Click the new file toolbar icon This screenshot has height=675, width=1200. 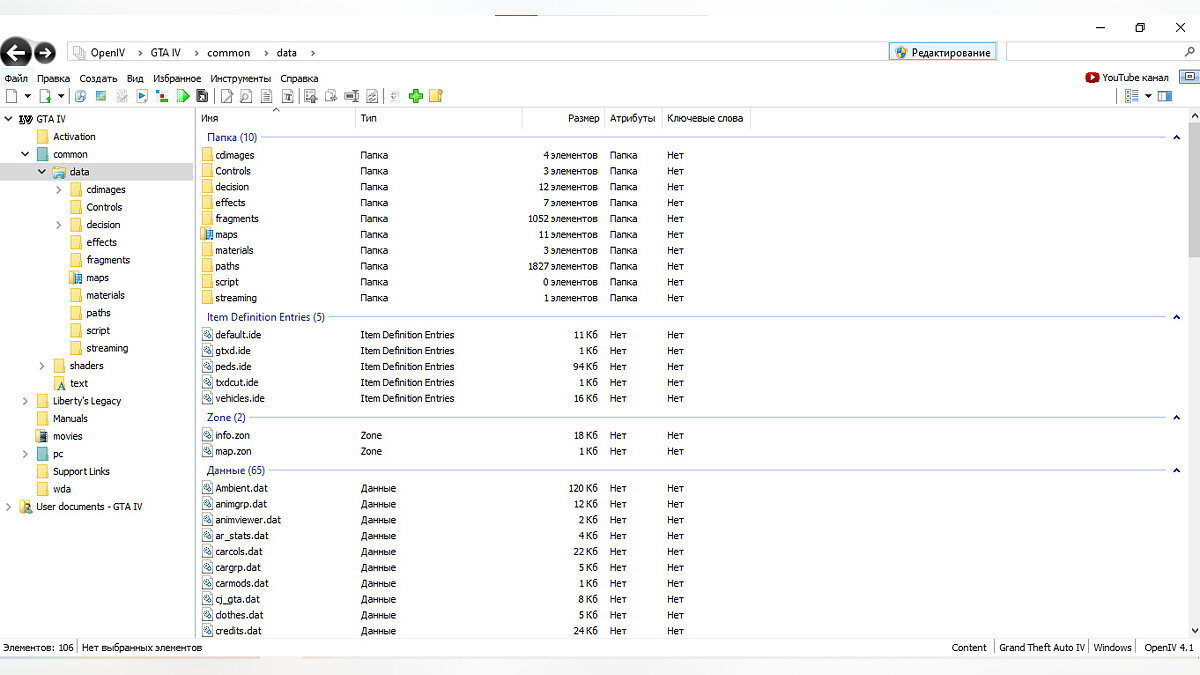click(12, 96)
